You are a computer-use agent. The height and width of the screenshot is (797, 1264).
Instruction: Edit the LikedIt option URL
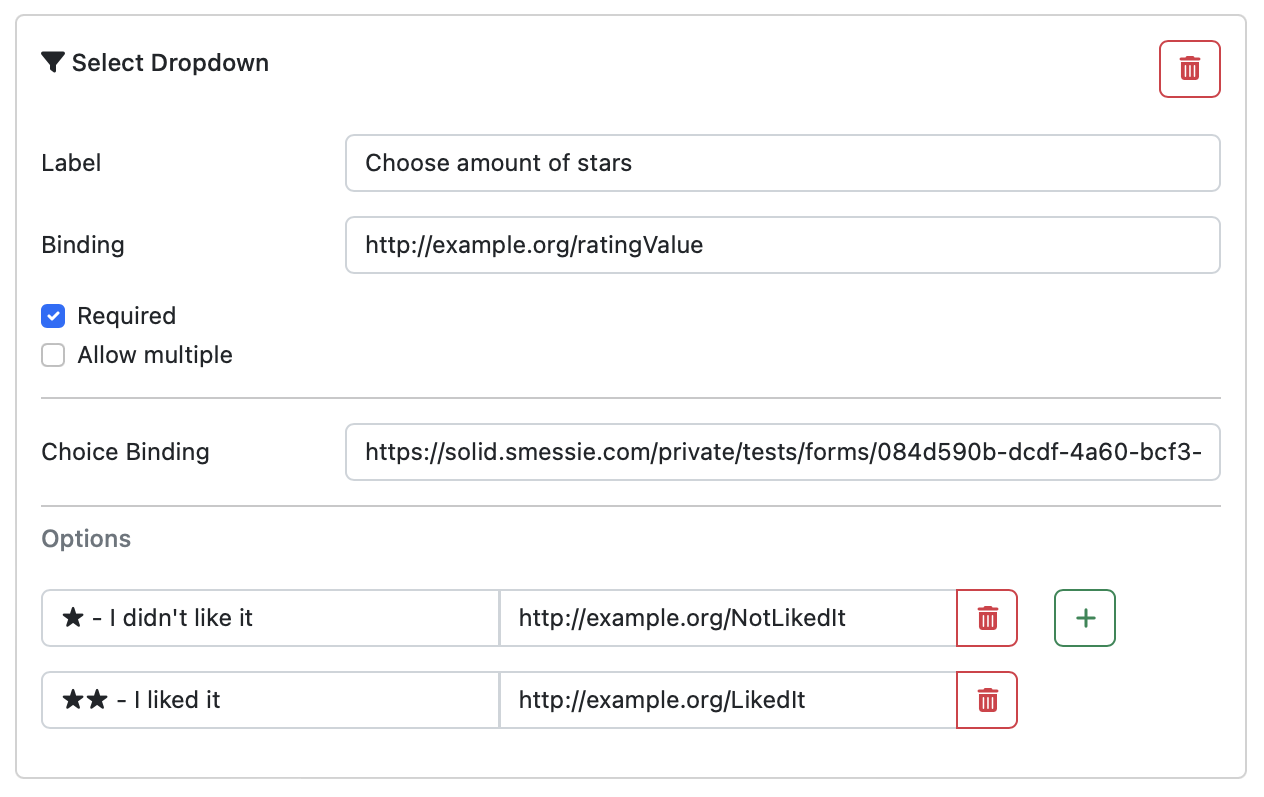(x=727, y=700)
